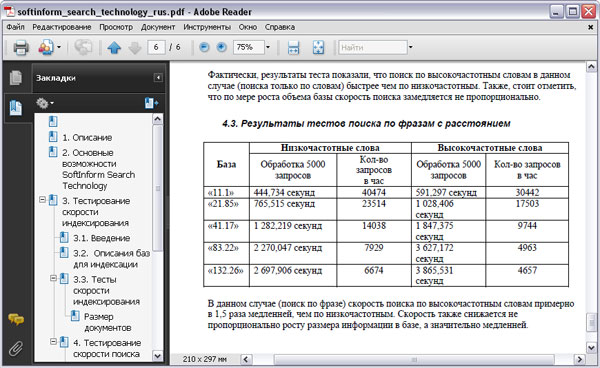Click document scroll up arrow
Viewport: 600px width, 368px height.
[591, 67]
